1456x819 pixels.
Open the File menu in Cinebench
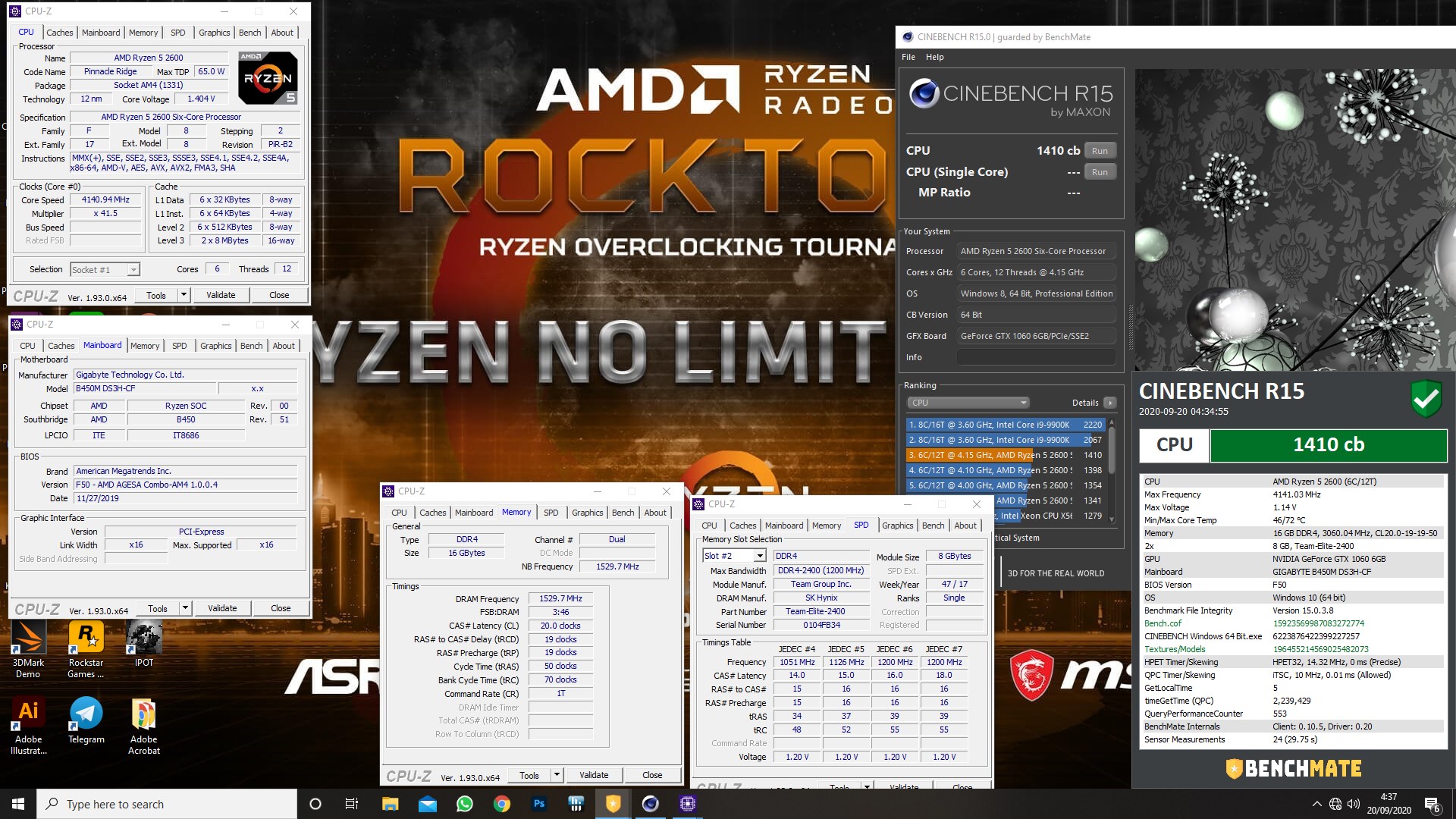908,57
